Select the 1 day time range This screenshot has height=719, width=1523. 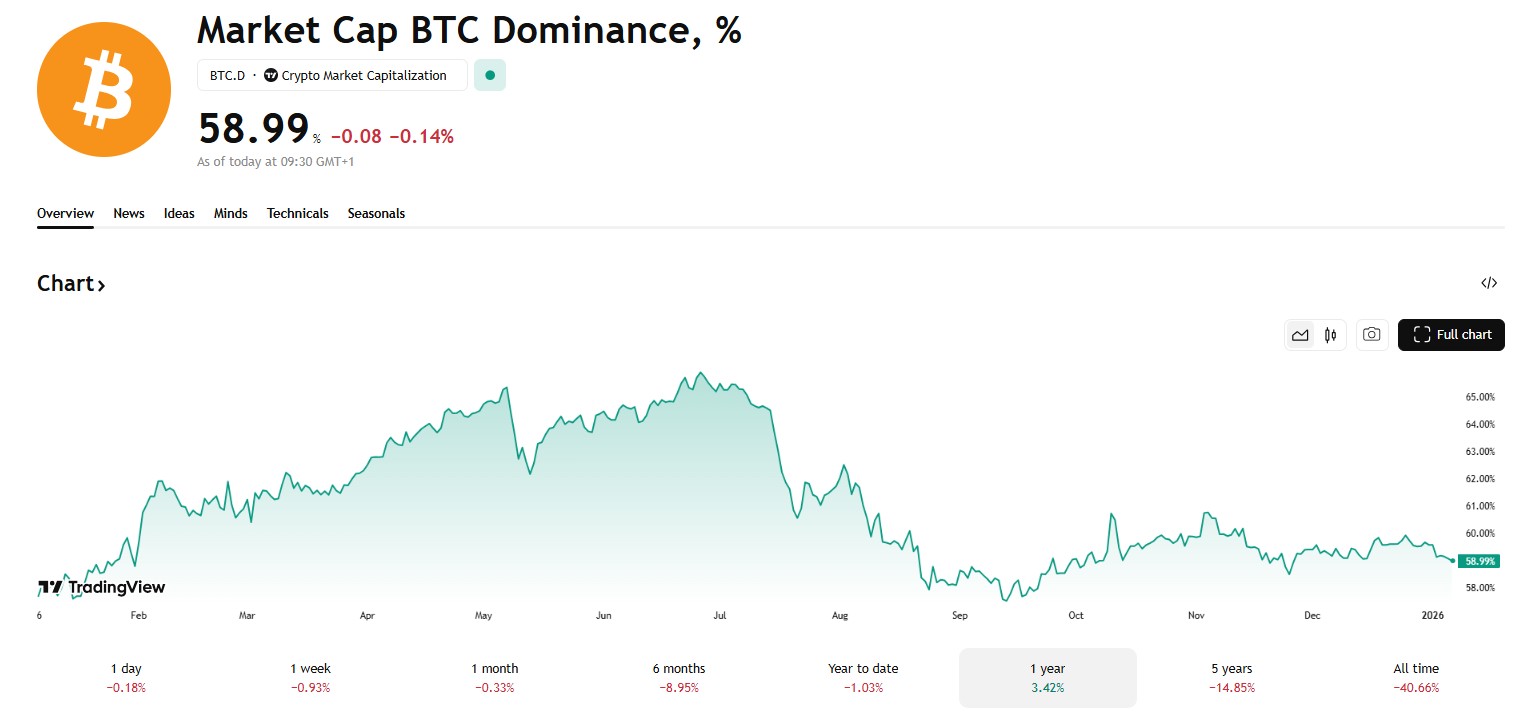(126, 677)
